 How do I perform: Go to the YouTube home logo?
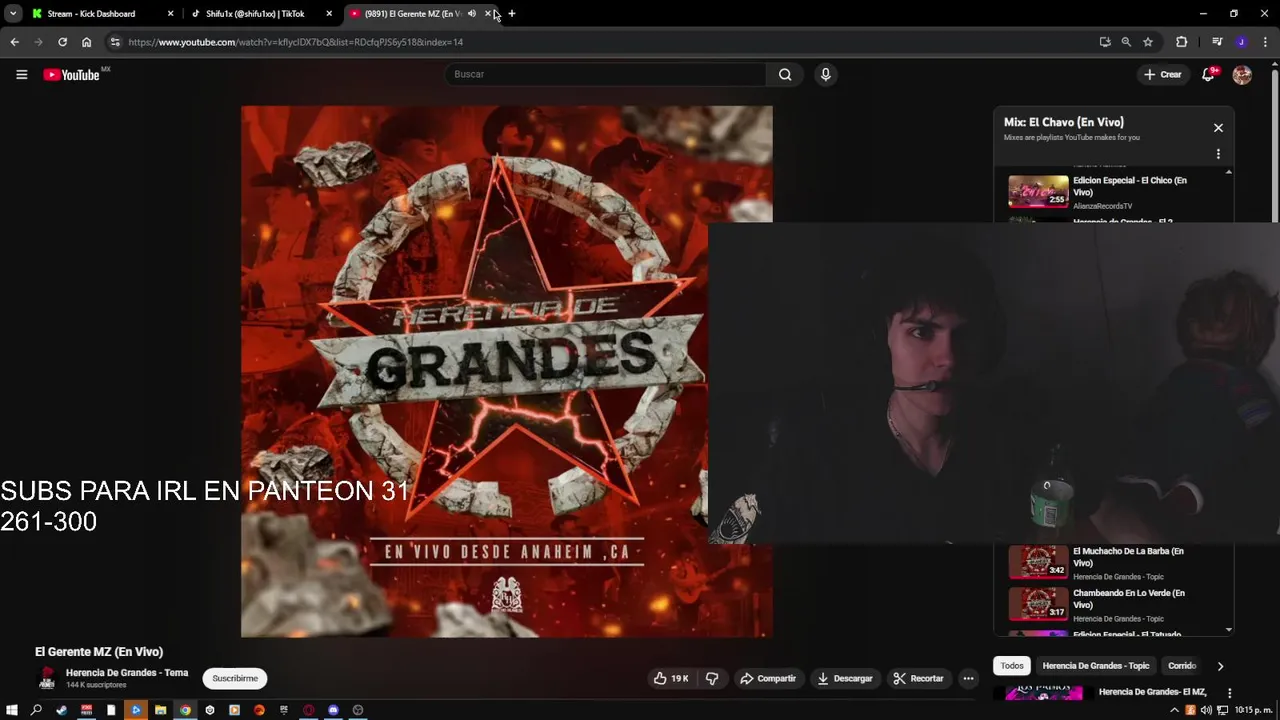72,75
